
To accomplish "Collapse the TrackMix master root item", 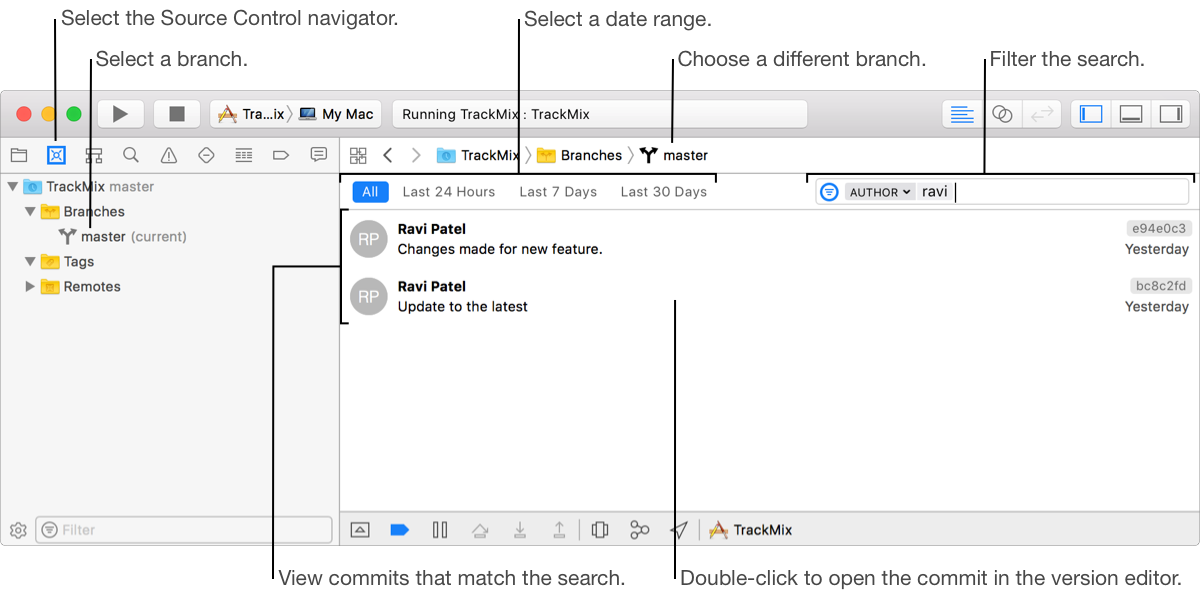I will pyautogui.click(x=12, y=186).
